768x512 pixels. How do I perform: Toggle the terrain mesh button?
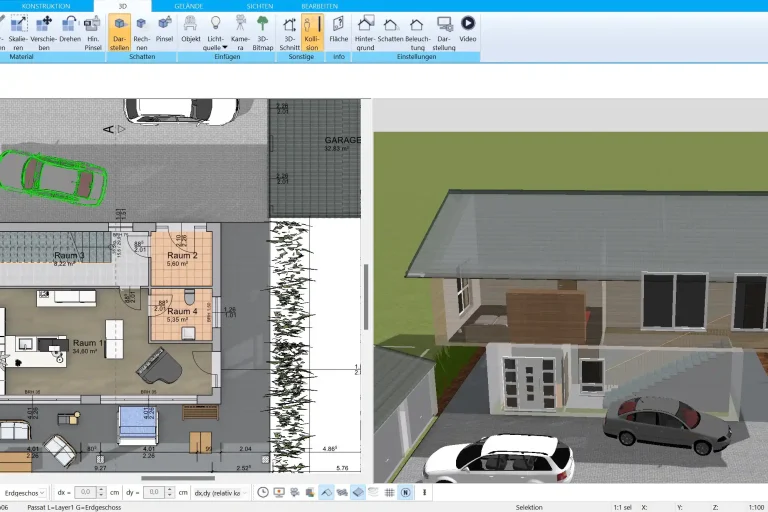(x=342, y=492)
